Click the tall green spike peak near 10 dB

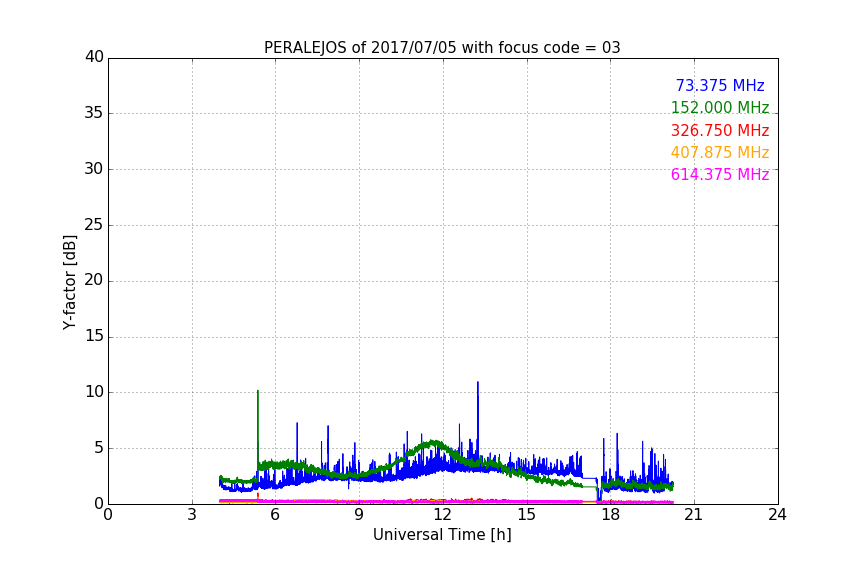(257, 392)
